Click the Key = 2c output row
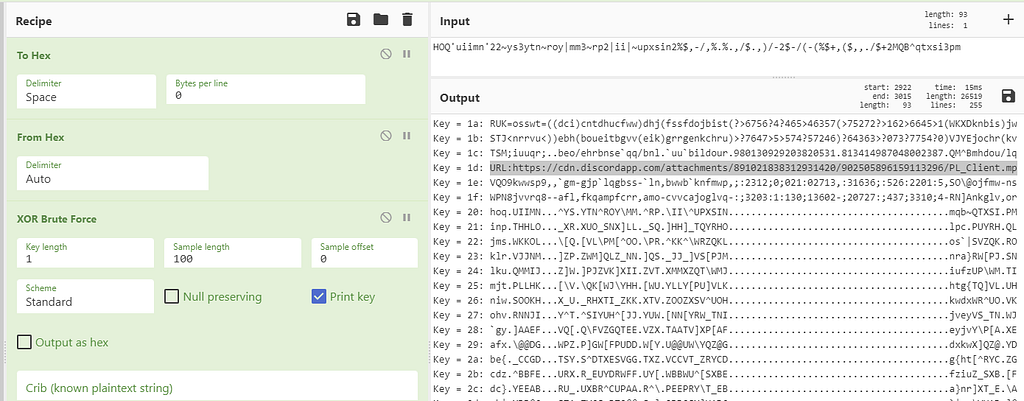Viewport: 1024px width, 401px height. tap(725, 389)
